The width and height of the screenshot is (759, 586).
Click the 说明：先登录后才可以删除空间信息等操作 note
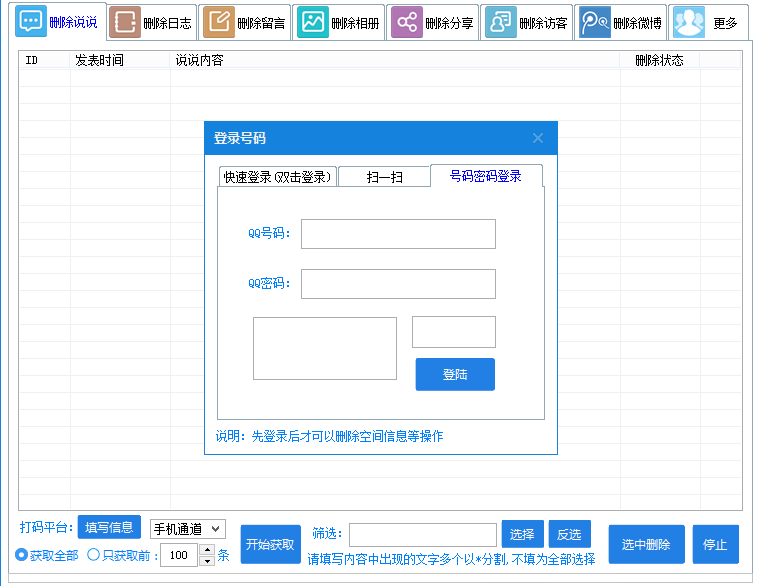(x=329, y=436)
